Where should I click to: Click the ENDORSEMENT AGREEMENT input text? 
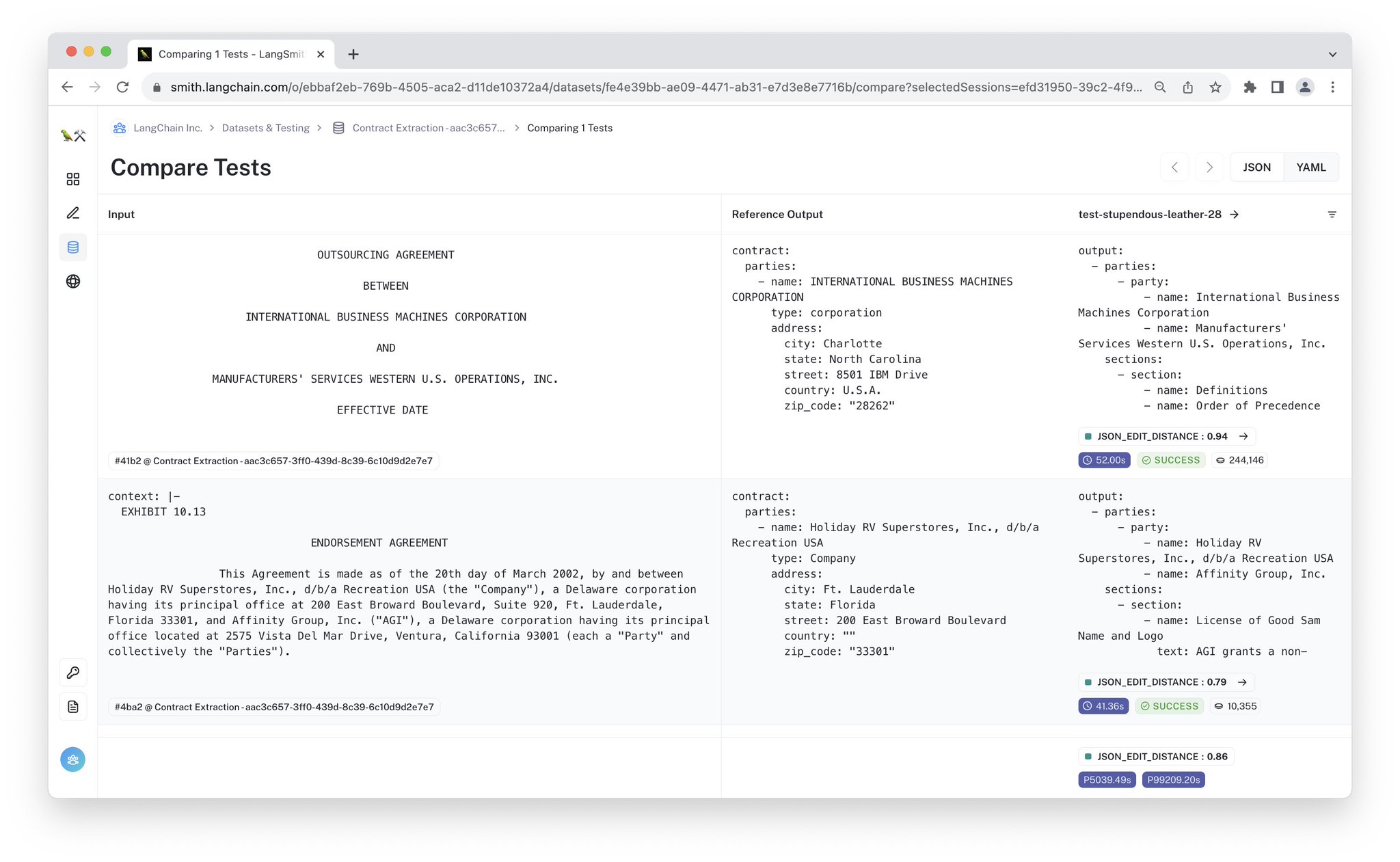[x=379, y=543]
